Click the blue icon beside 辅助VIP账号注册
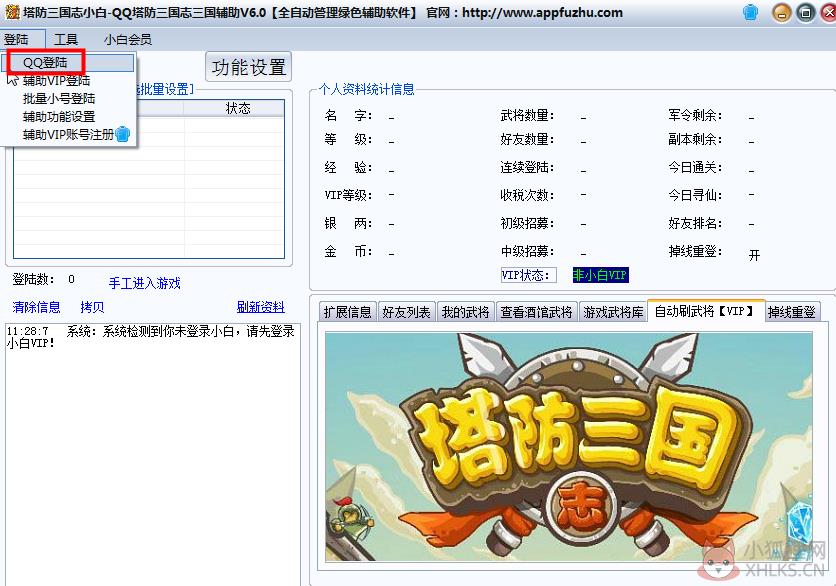Image resolution: width=836 pixels, height=586 pixels. 123,134
